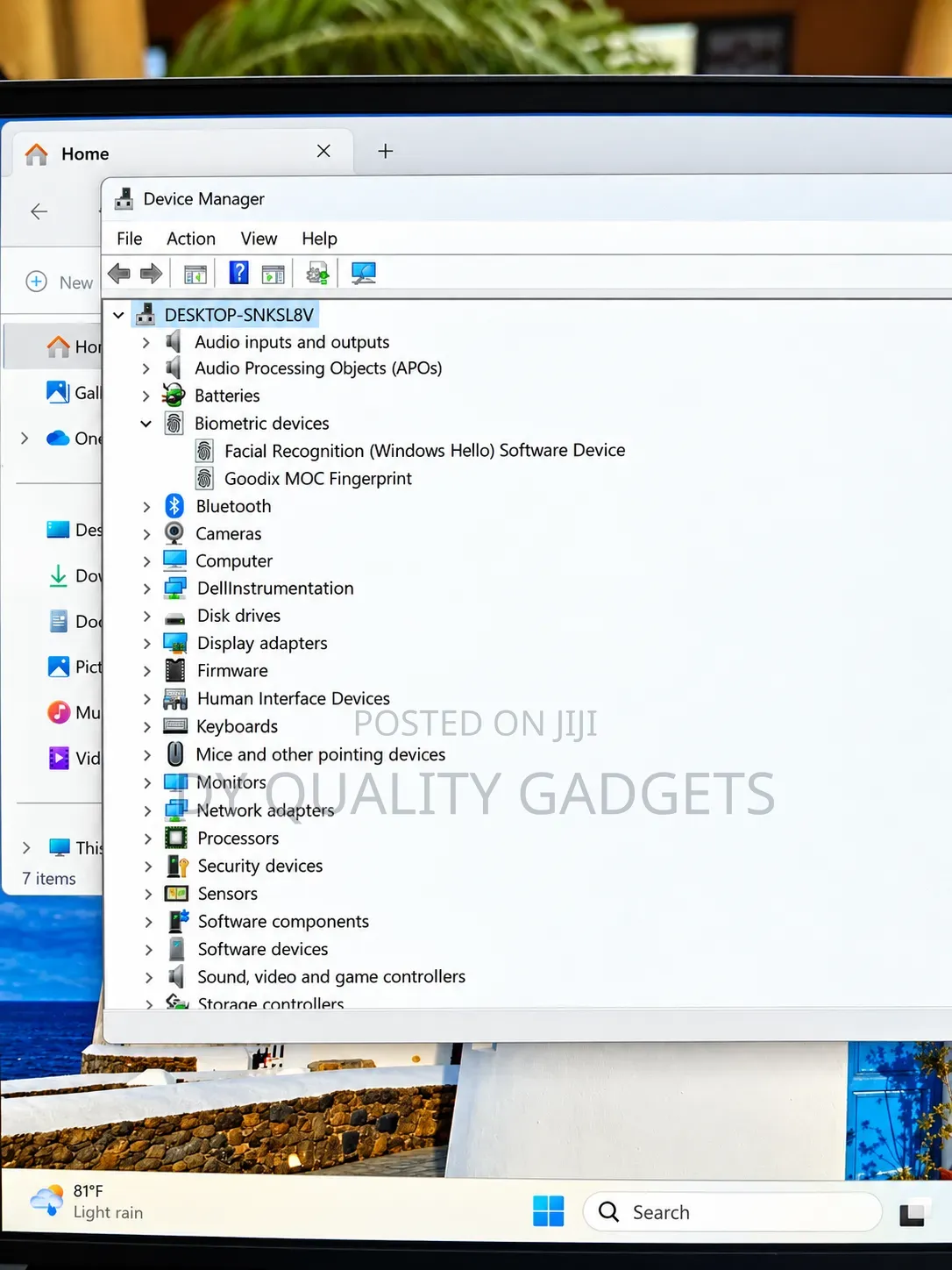The image size is (952, 1270).
Task: Click the Human Interface Devices icon
Action: tap(175, 699)
